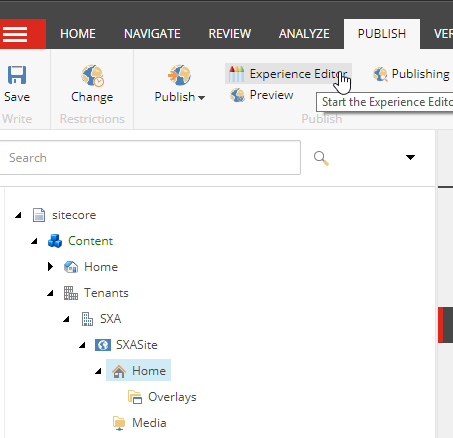This screenshot has height=438, width=453.
Task: Click the search magnifier icon
Action: pos(321,158)
